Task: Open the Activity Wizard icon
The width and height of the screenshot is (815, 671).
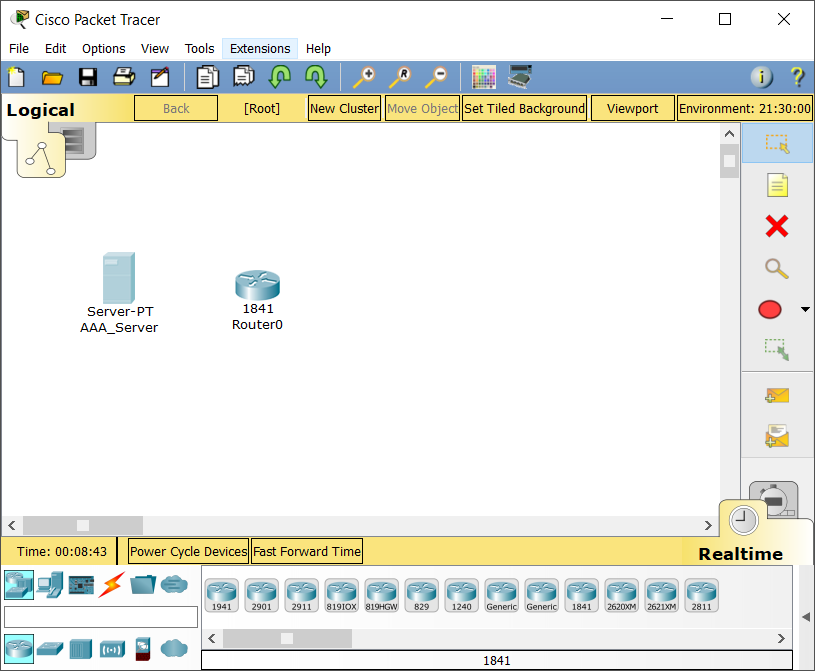Action: point(160,77)
